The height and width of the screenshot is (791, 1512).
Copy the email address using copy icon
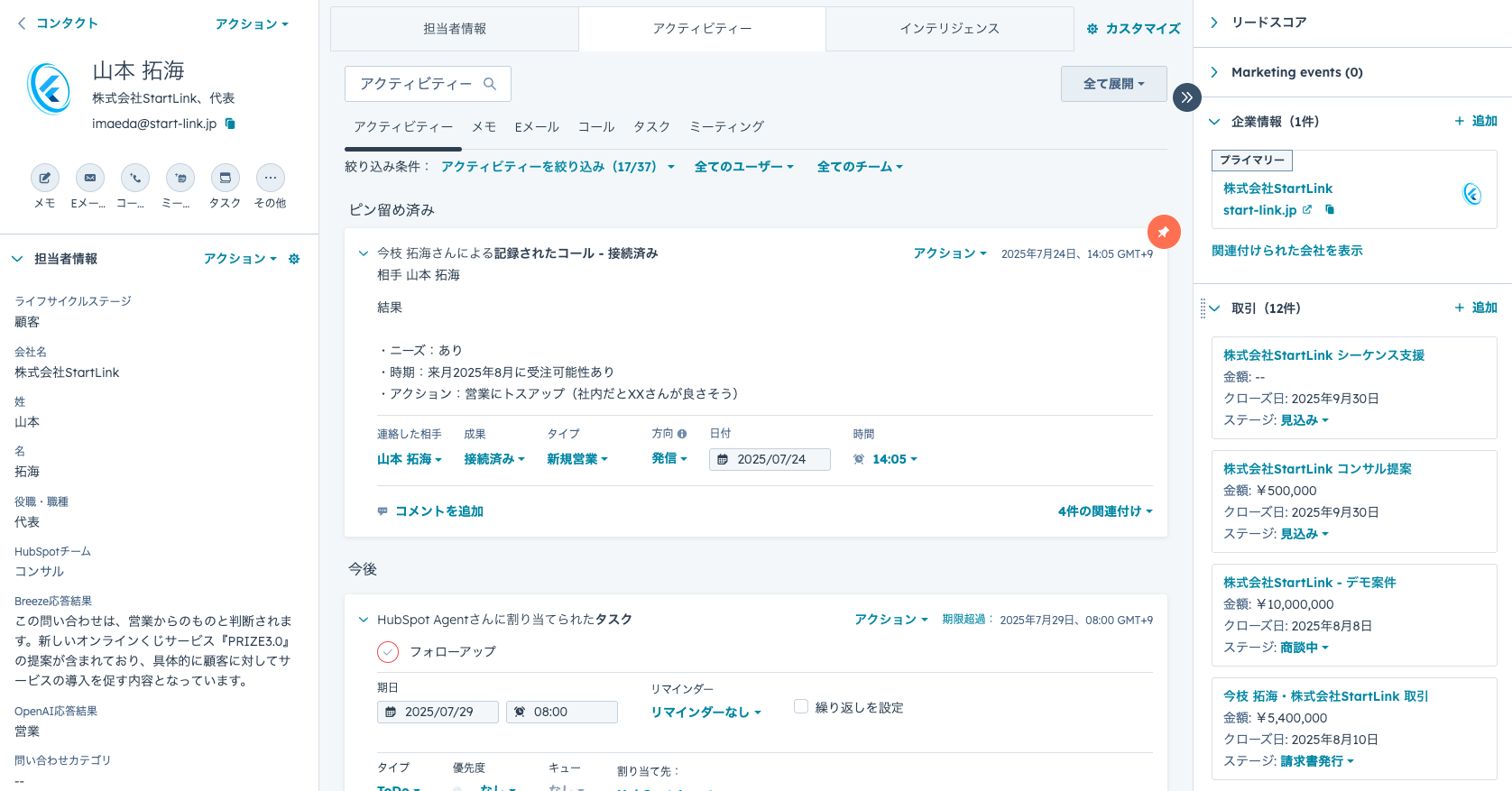(230, 124)
